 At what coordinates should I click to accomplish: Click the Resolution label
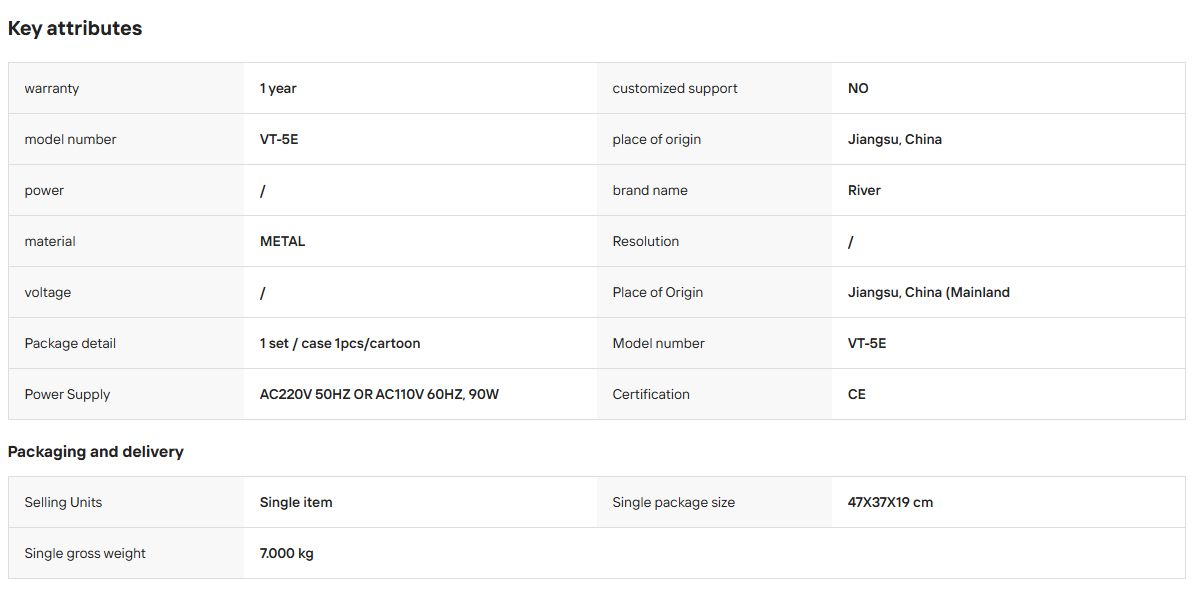pos(646,241)
